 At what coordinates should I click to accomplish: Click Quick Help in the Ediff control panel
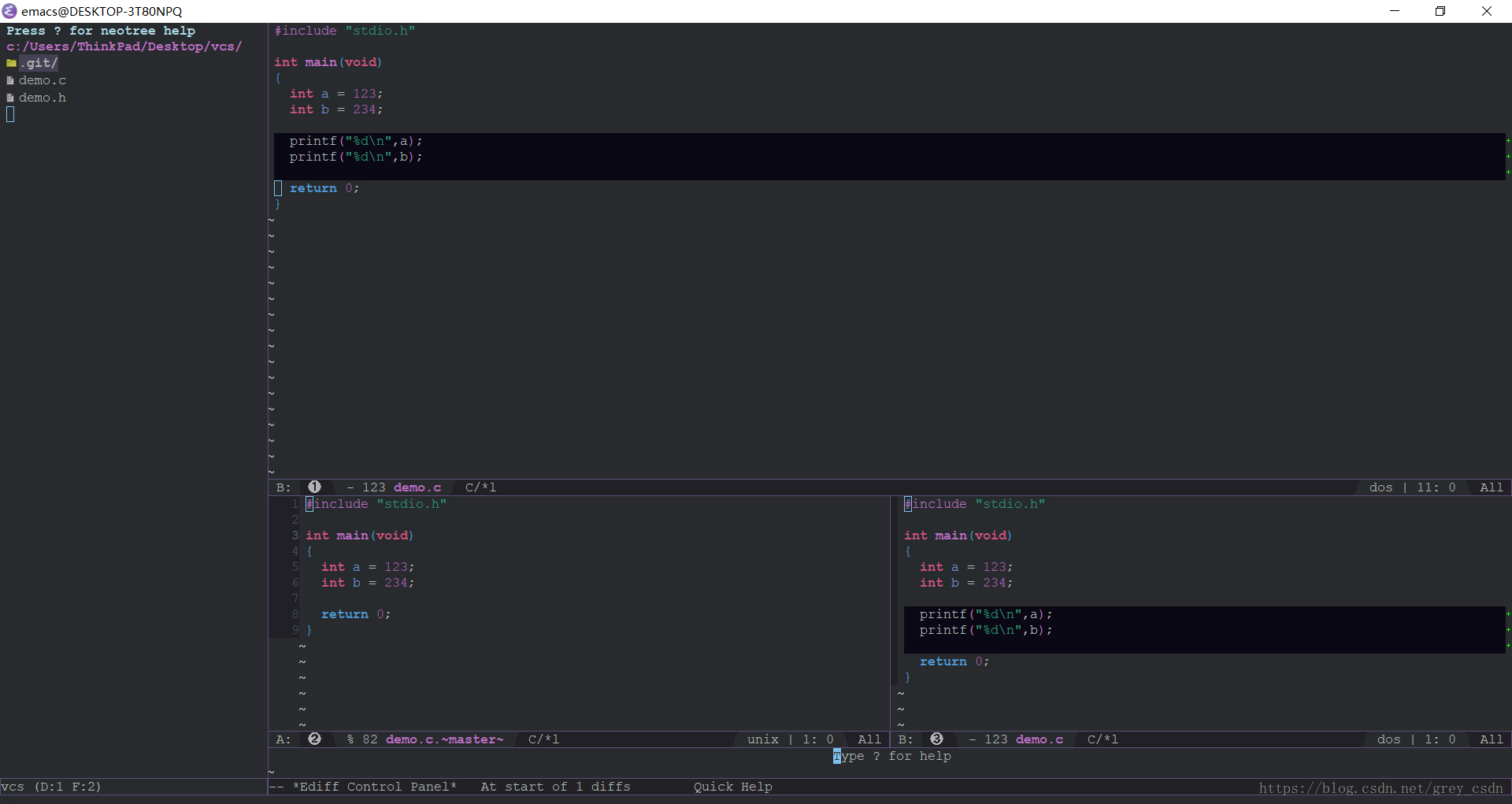(x=732, y=786)
